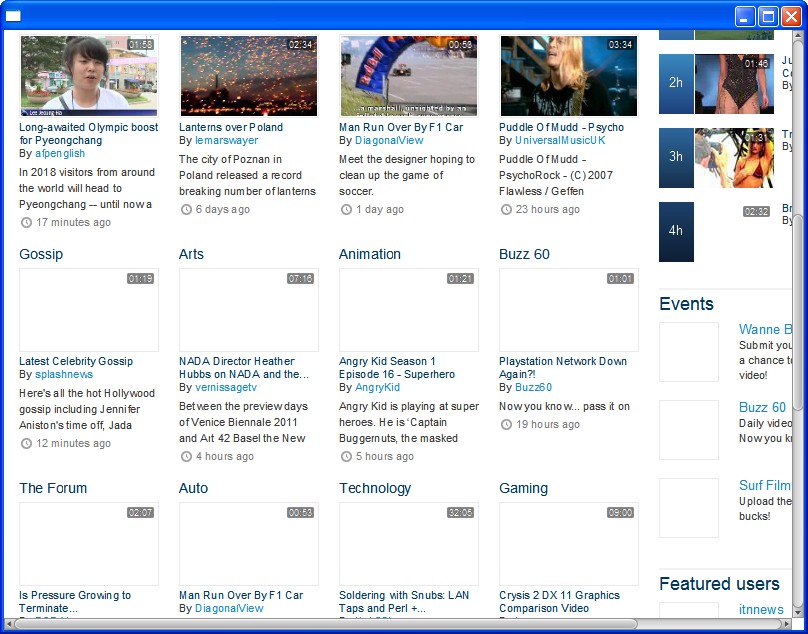Image resolution: width=808 pixels, height=634 pixels.
Task: Visit the afpenglish user profile
Action: point(60,154)
